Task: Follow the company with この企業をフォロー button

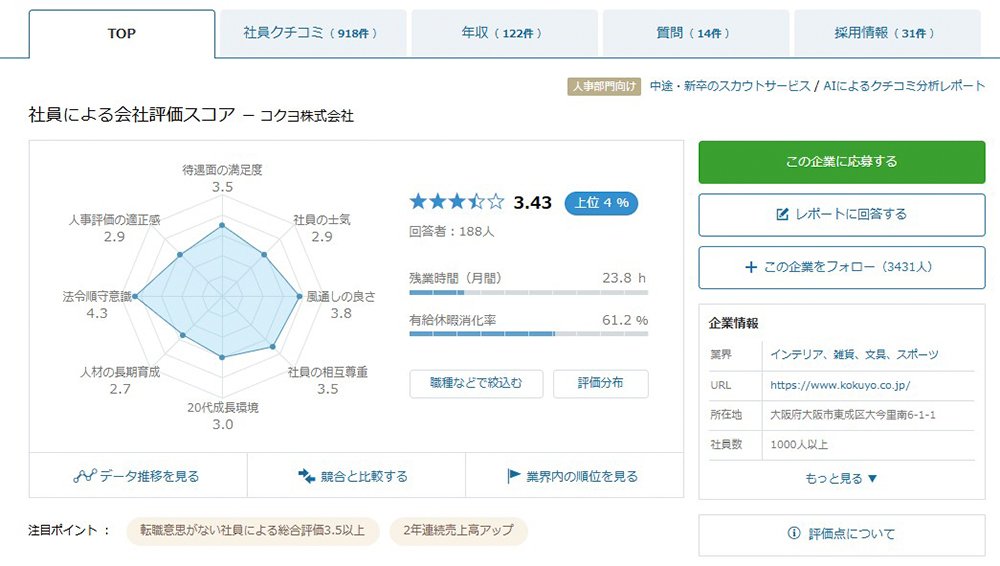Action: point(842,267)
